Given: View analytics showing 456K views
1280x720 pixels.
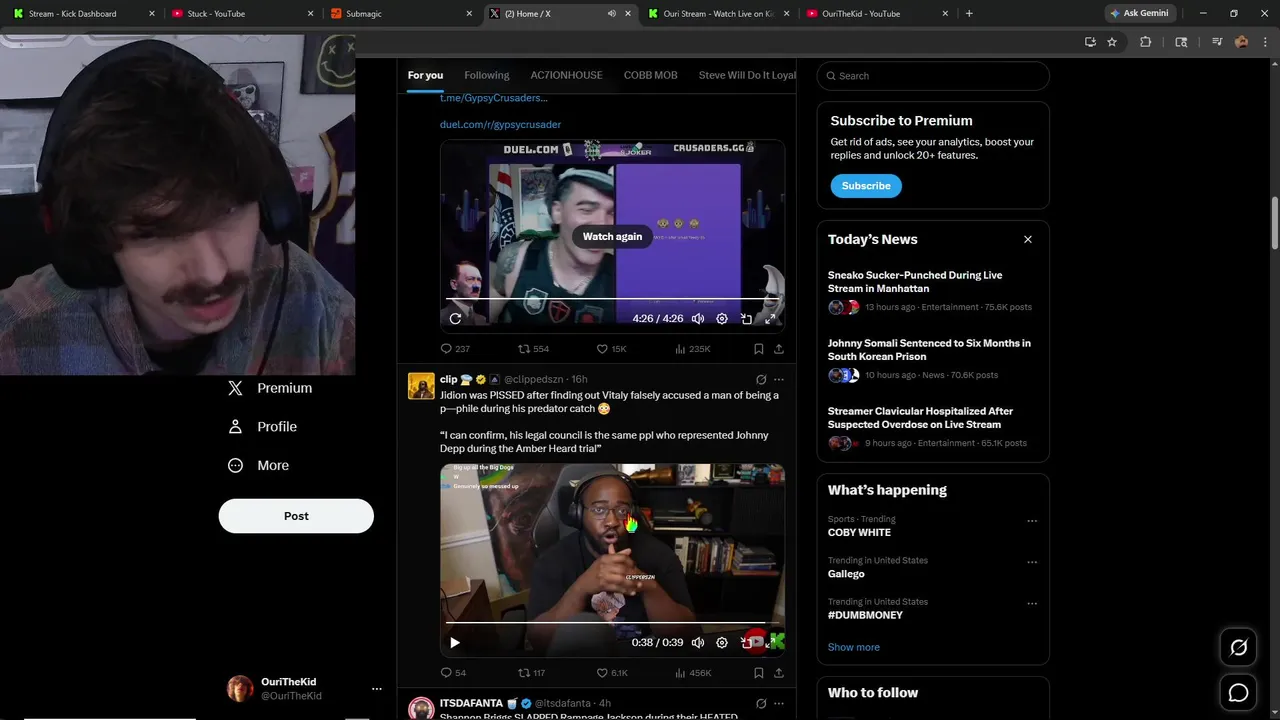Looking at the screenshot, I should (693, 673).
